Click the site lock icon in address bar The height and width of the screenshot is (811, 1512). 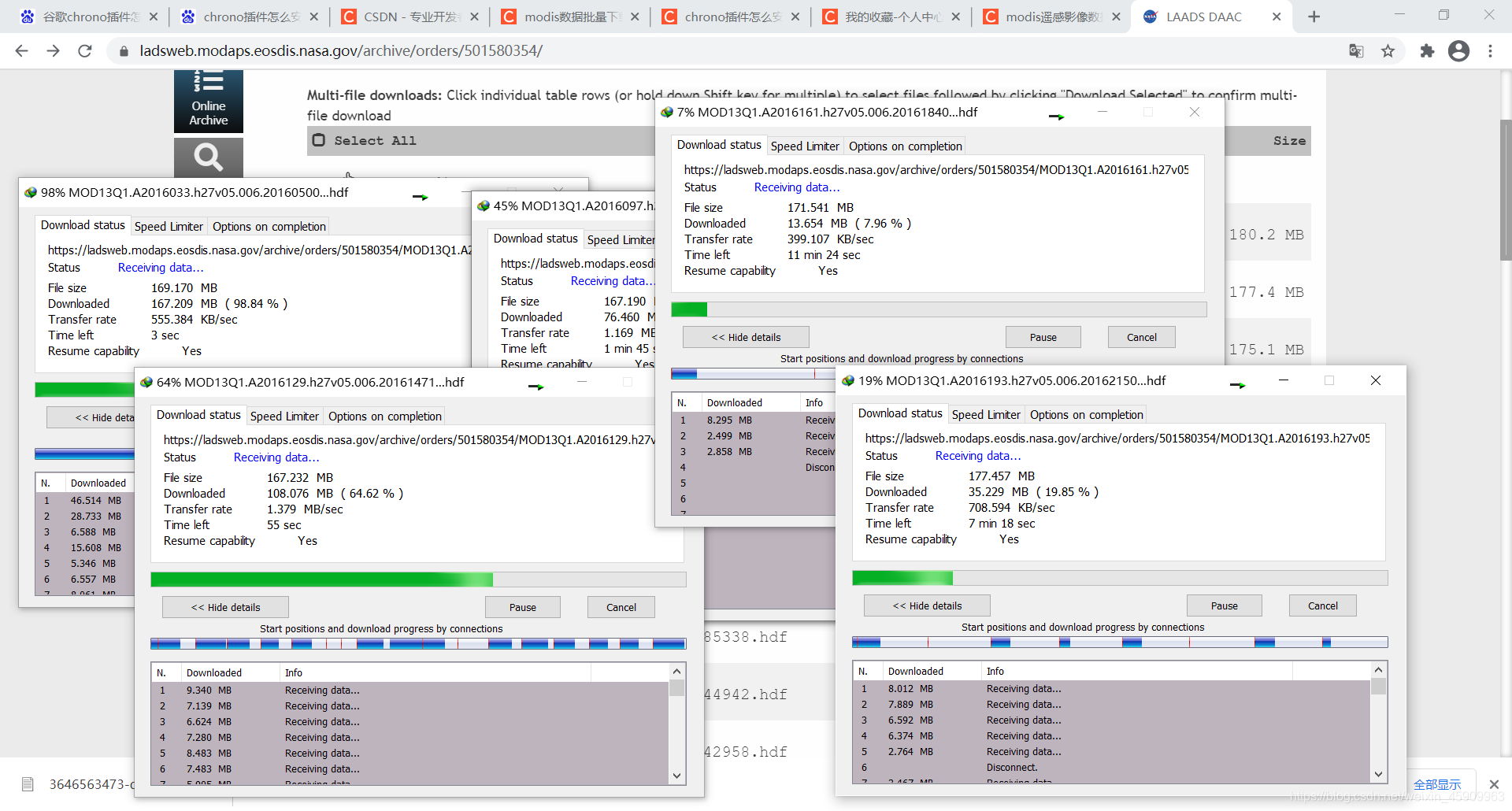[124, 51]
